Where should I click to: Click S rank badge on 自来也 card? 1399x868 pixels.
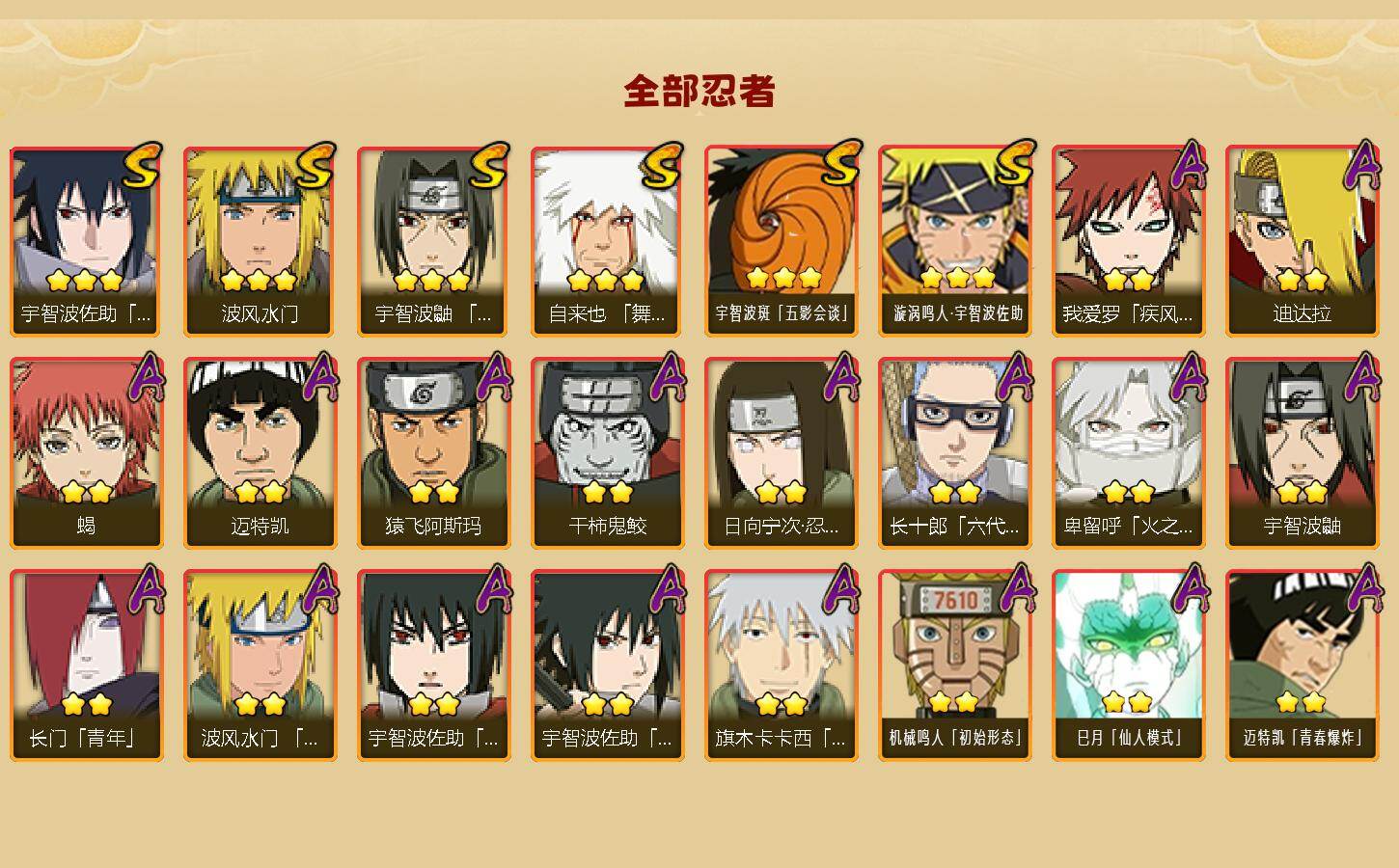coord(662,166)
